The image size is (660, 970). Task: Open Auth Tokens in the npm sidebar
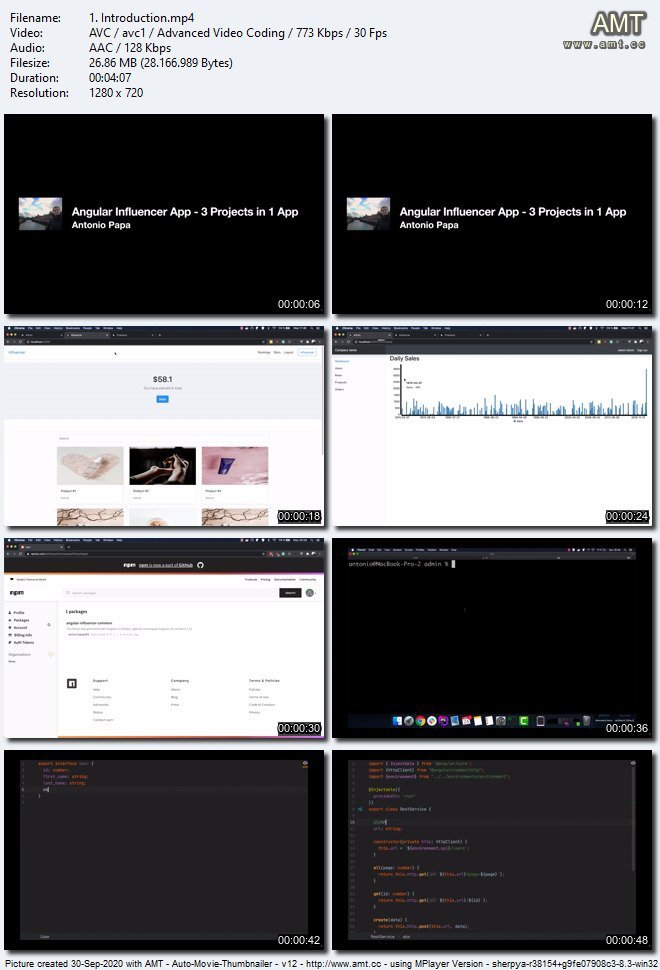[21, 642]
